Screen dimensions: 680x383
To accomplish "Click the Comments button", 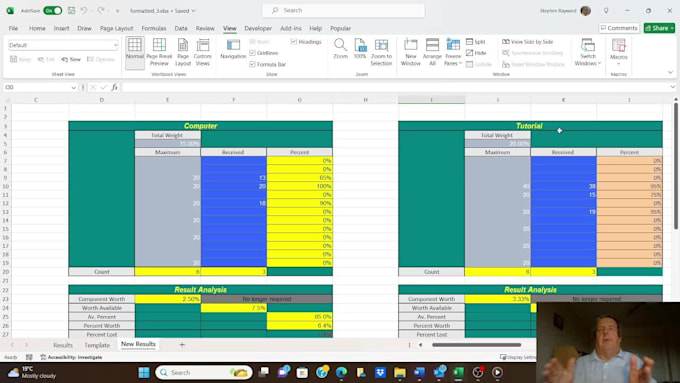I will (x=619, y=28).
